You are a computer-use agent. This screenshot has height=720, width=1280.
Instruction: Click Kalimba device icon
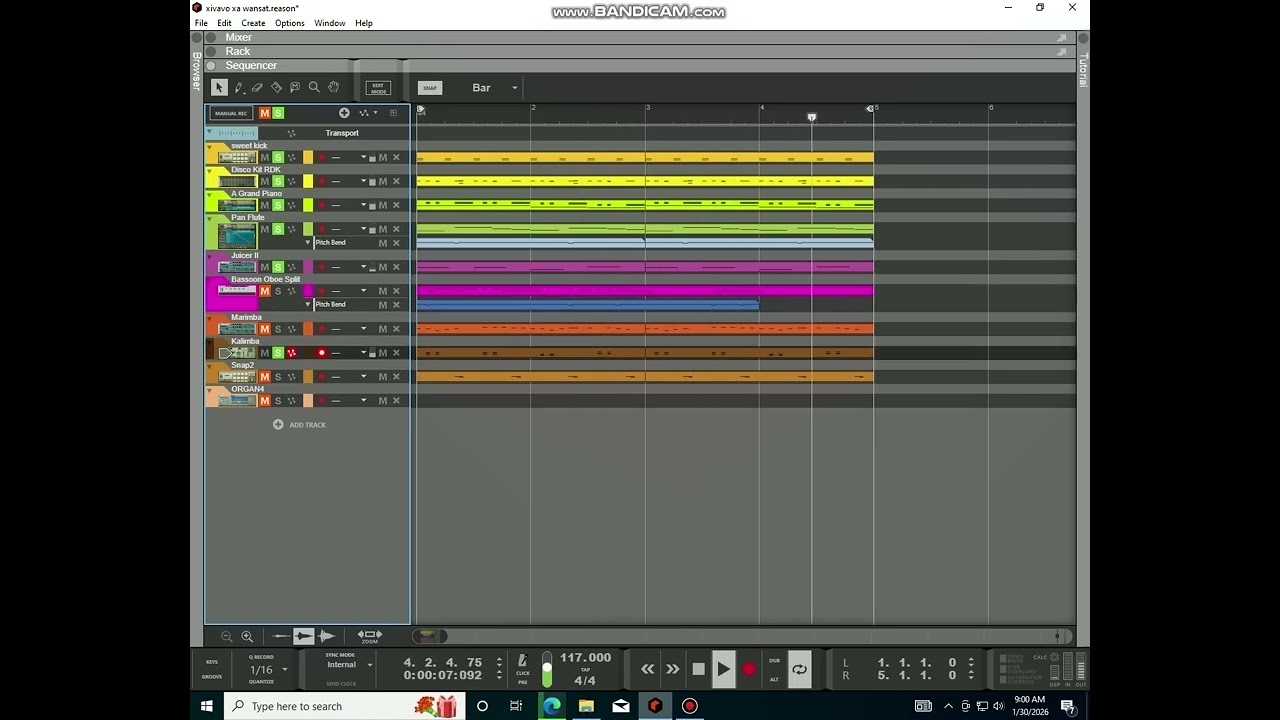tap(238, 353)
